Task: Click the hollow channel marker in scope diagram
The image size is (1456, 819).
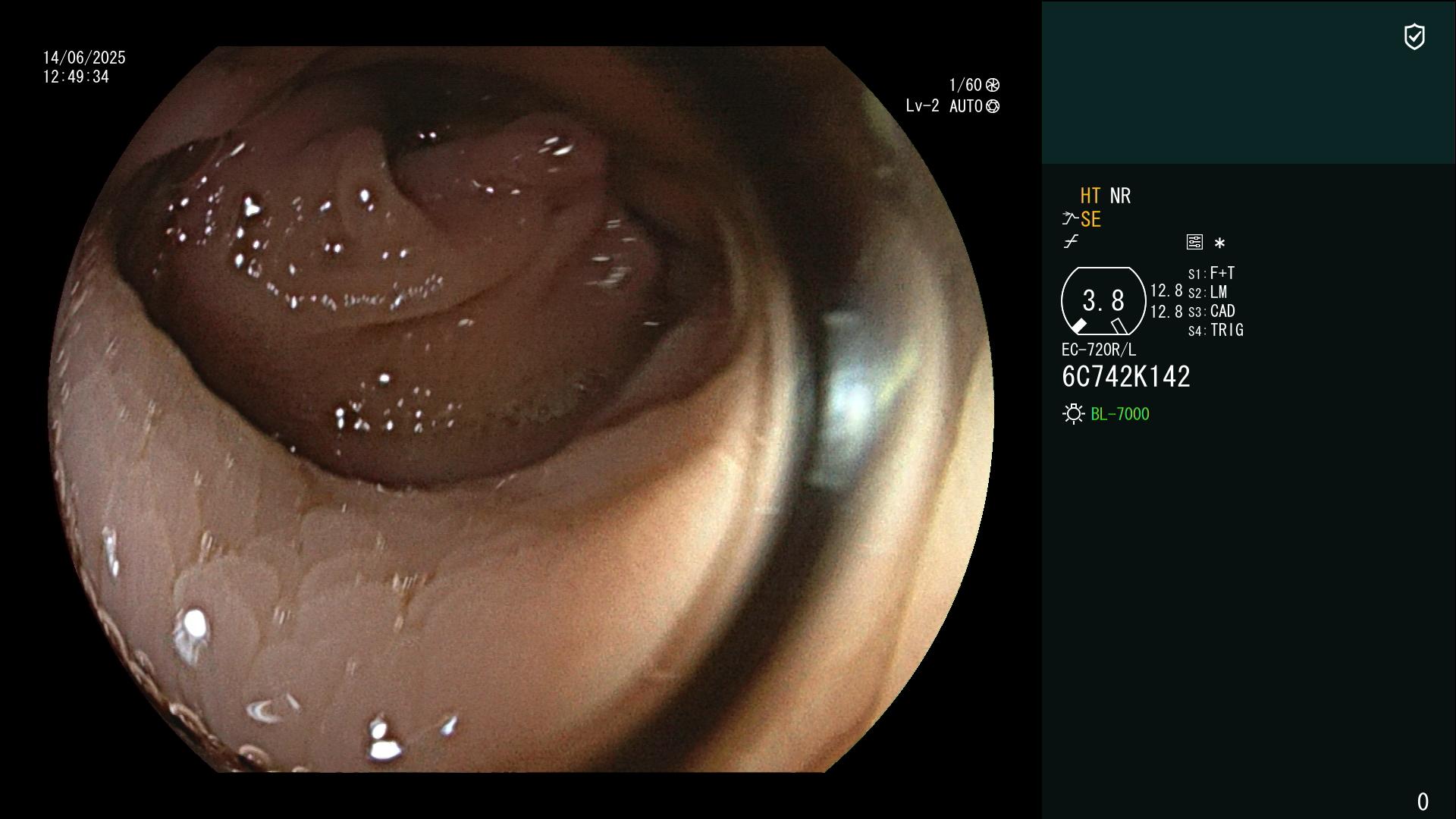Action: point(1119,326)
